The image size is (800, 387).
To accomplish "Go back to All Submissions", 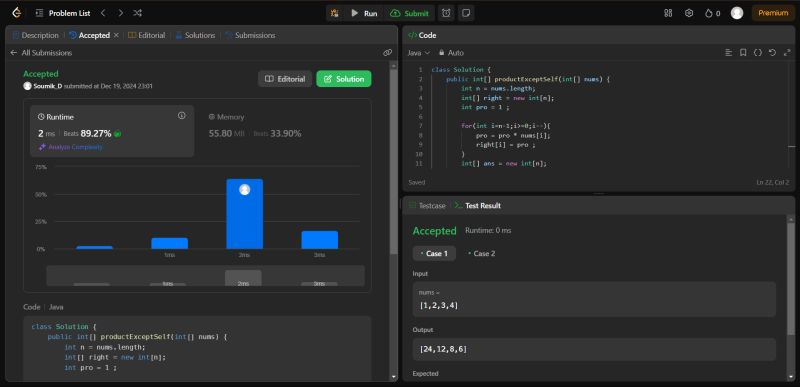I will tap(41, 53).
